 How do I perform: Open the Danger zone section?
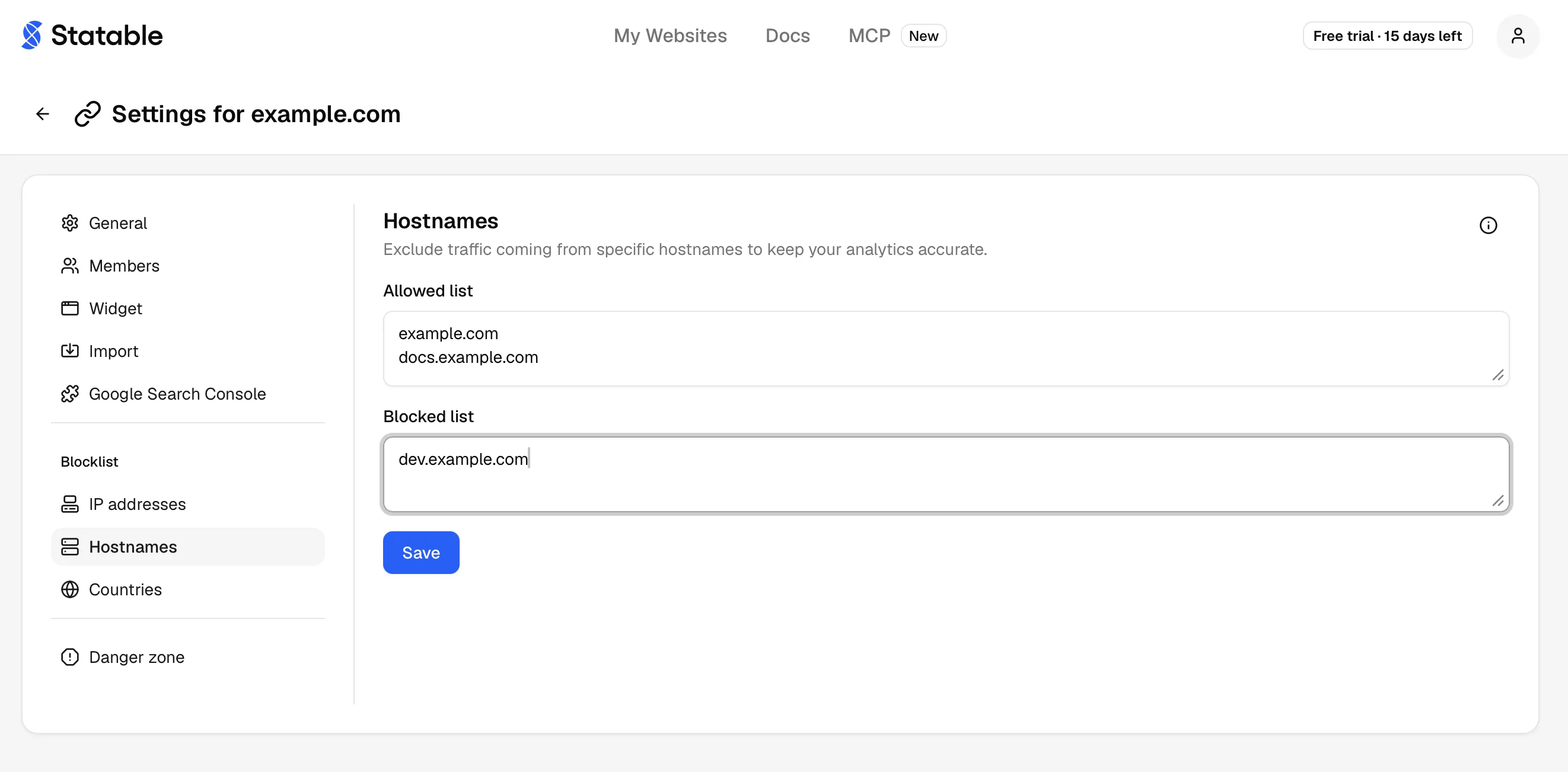(188, 657)
